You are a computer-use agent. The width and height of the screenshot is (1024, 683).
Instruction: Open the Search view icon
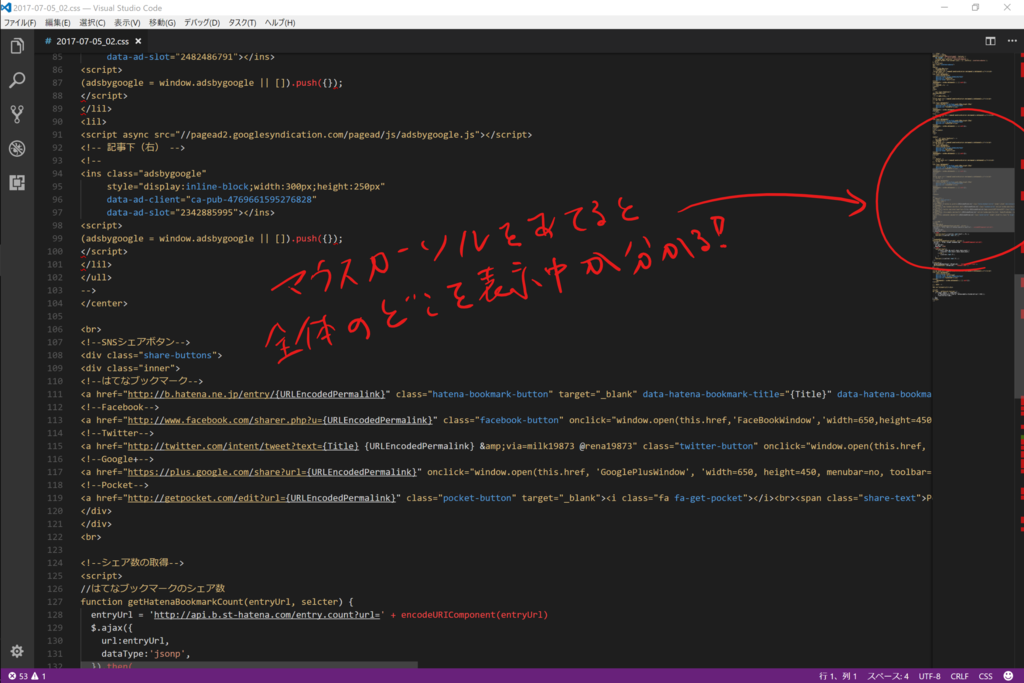17,80
